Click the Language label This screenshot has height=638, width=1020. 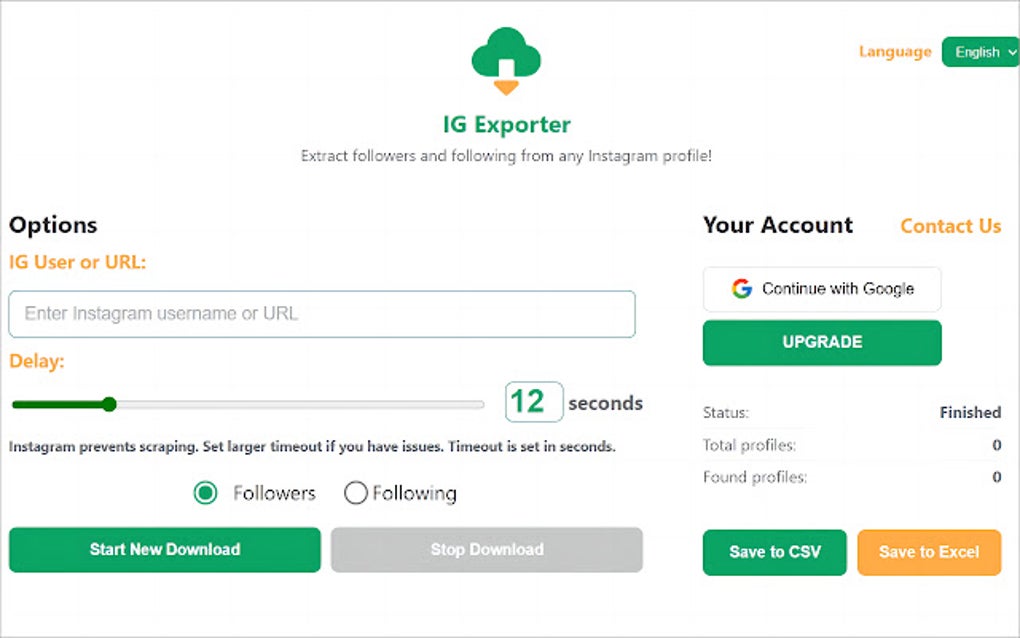(895, 51)
